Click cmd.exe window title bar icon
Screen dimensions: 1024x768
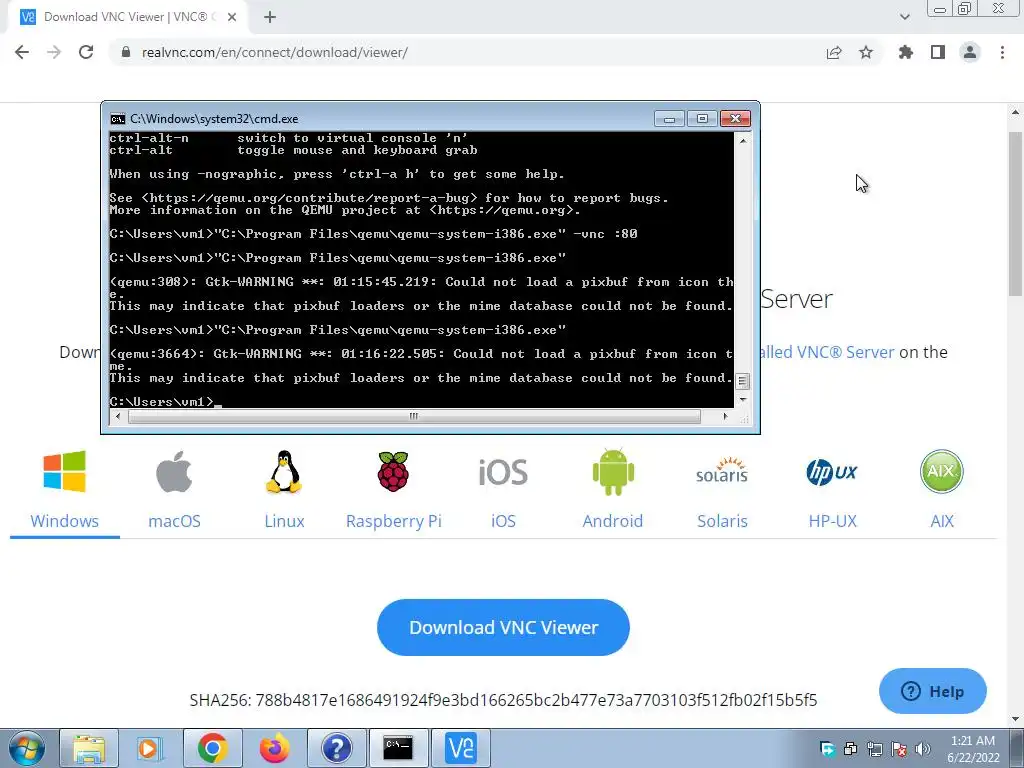(x=118, y=119)
